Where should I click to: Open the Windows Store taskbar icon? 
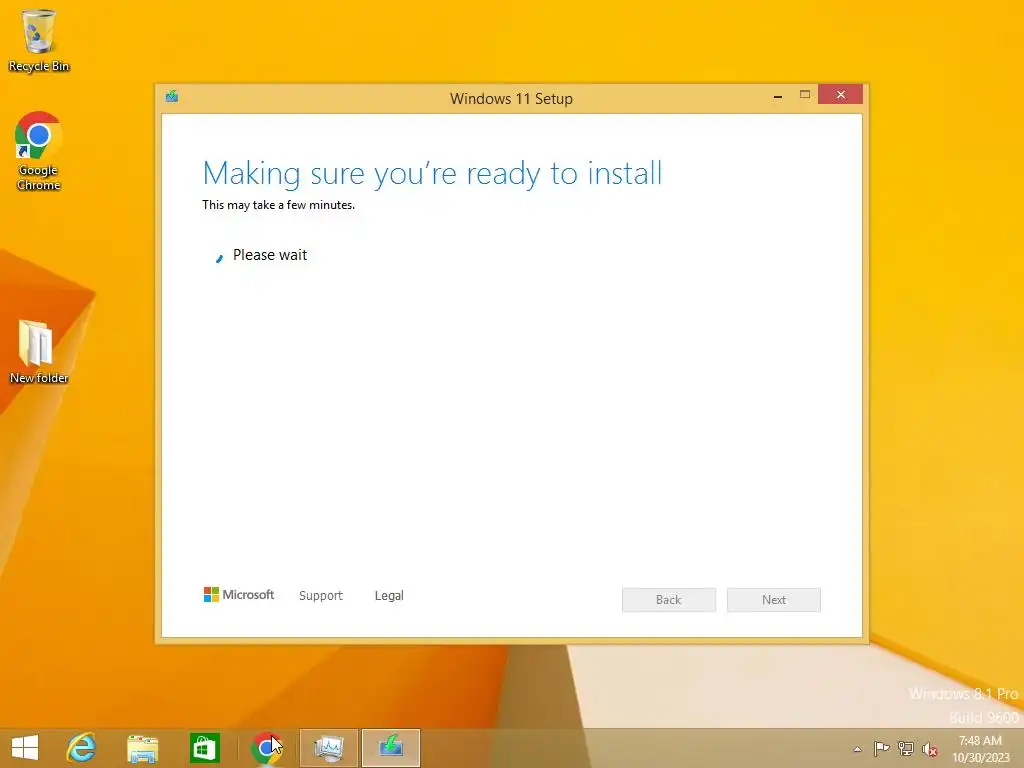pos(204,748)
